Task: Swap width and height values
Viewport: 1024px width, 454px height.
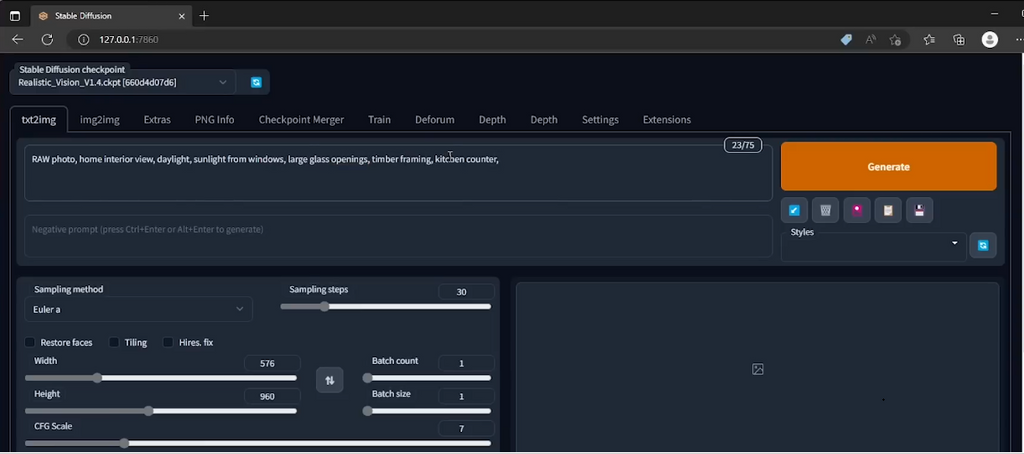Action: 330,380
